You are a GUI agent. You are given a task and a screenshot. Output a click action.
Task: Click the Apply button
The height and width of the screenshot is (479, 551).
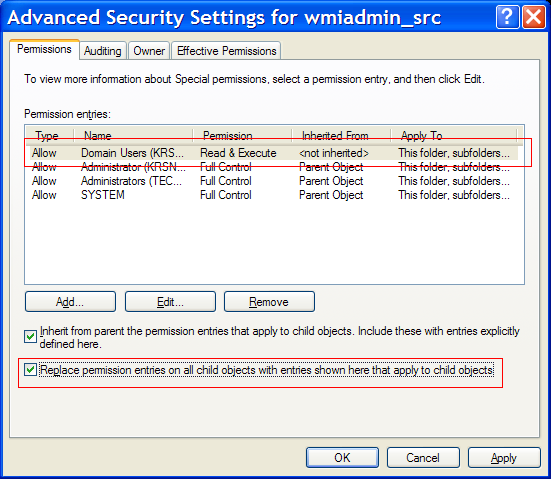coord(504,458)
